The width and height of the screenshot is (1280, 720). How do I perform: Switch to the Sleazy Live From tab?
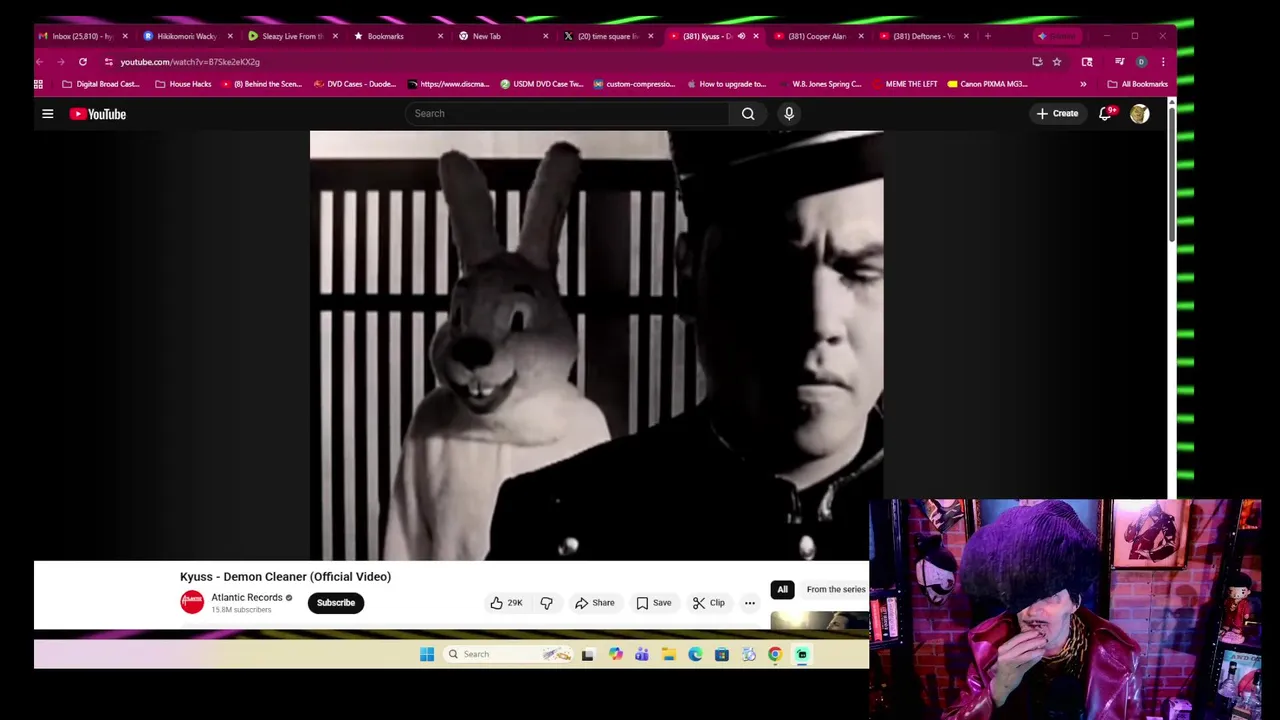292,36
